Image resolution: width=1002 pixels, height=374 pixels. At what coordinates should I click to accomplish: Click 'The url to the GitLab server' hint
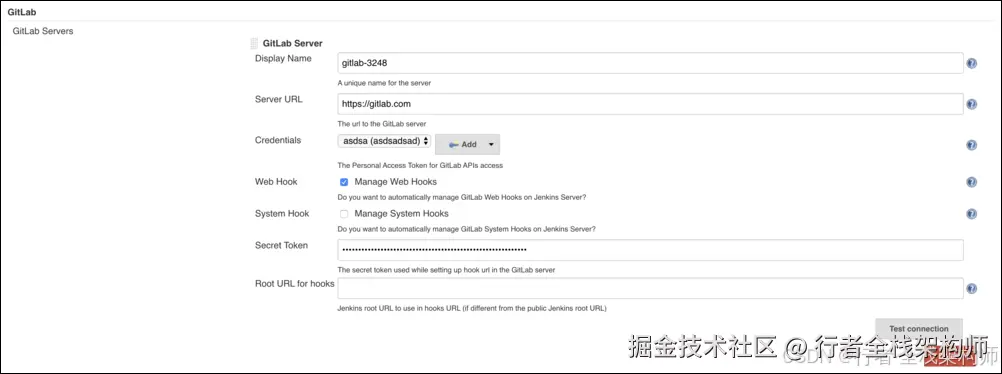point(382,124)
